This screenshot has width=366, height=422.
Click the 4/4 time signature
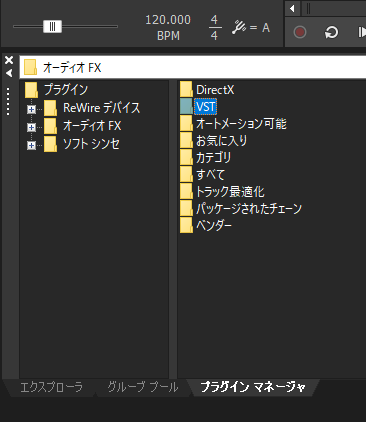[x=214, y=27]
